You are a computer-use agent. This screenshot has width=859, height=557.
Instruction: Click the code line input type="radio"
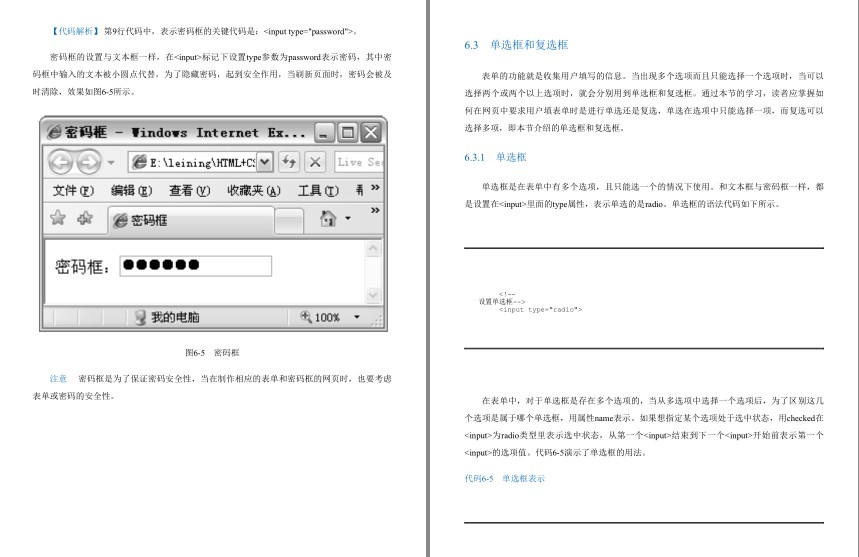point(540,309)
